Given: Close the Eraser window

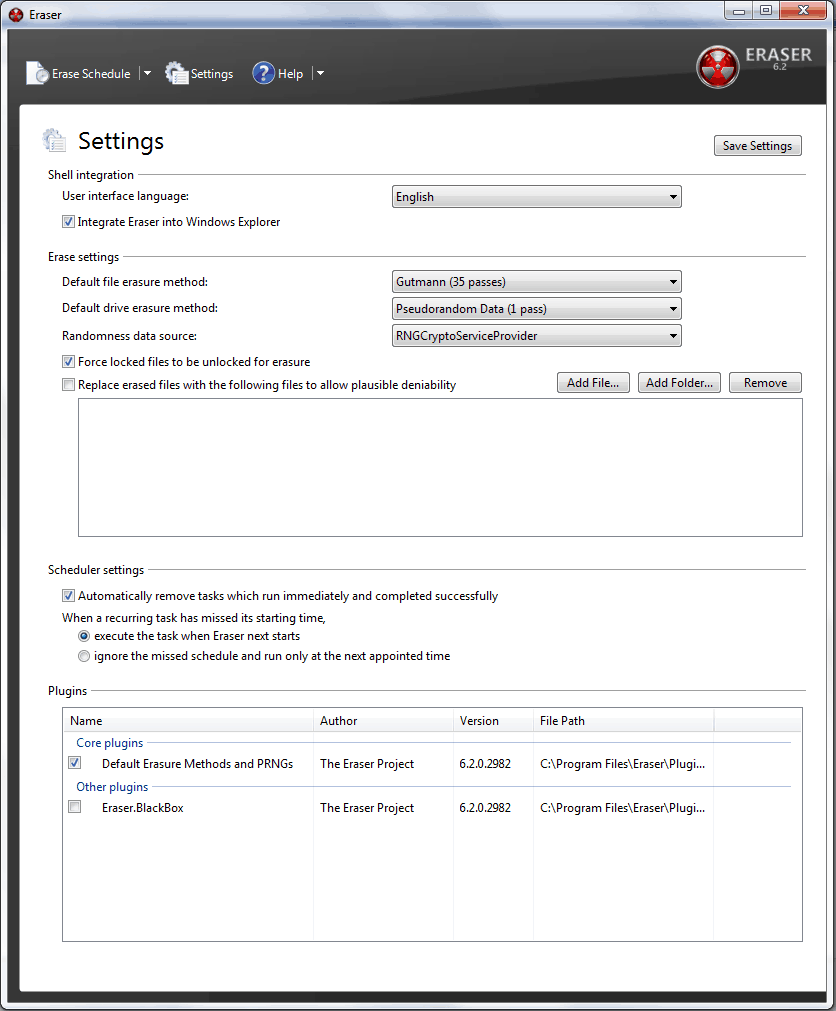Looking at the screenshot, I should [x=803, y=11].
